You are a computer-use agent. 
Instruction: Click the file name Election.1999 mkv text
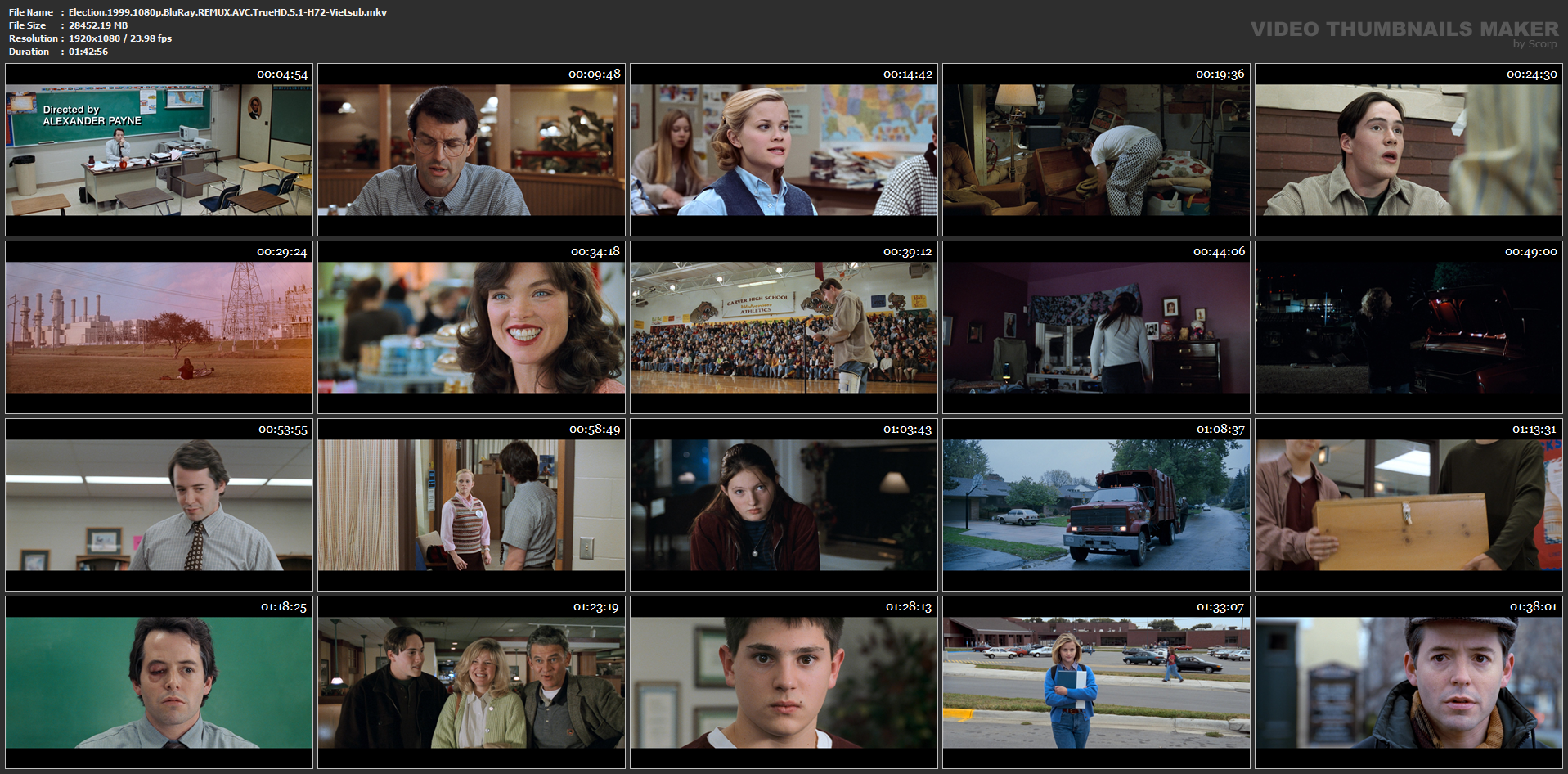pos(227,12)
